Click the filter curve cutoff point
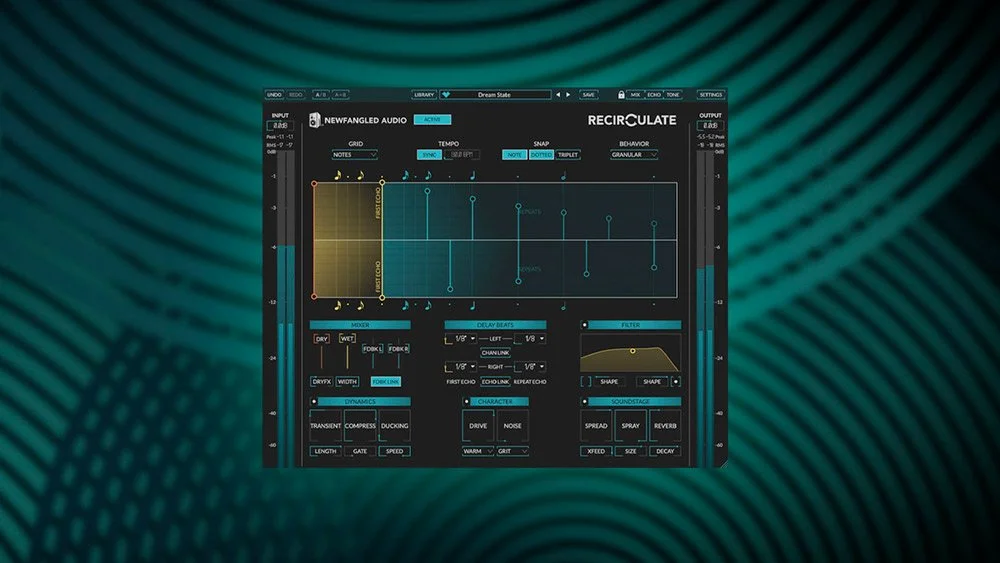Image resolution: width=1000 pixels, height=563 pixels. pyautogui.click(x=633, y=351)
